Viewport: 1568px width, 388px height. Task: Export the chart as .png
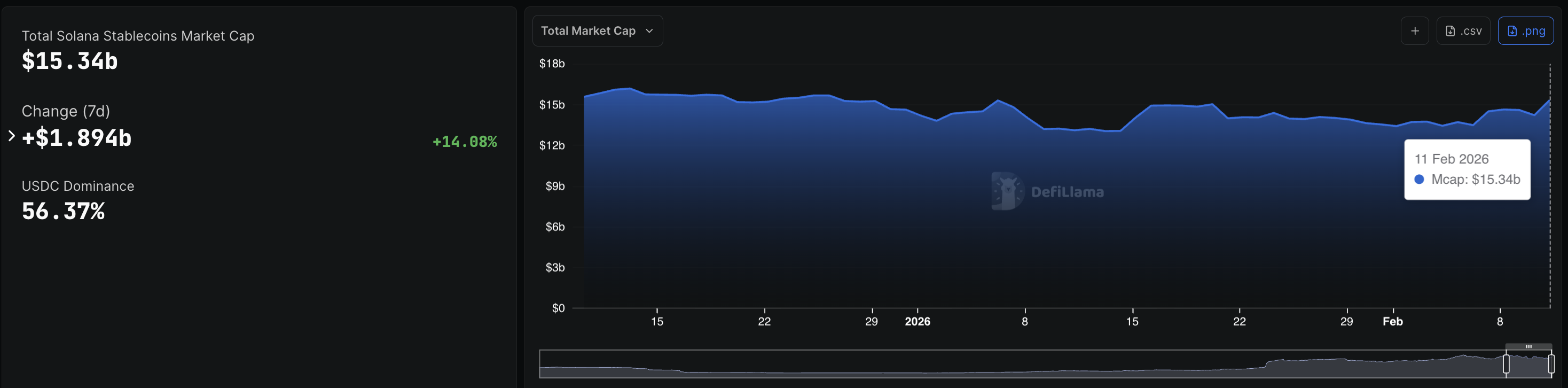pos(1525,30)
